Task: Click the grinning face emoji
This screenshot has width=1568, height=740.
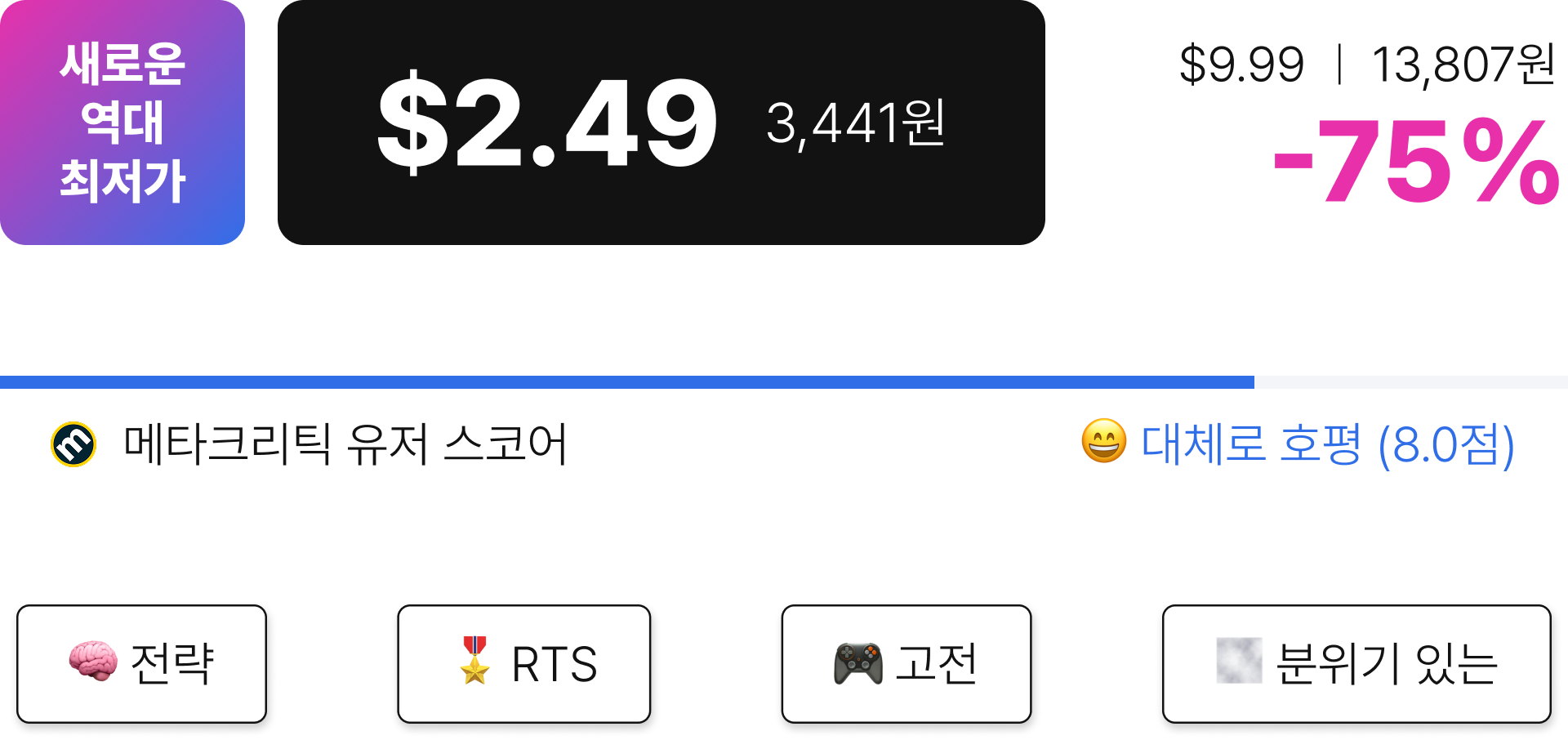Action: click(1103, 442)
